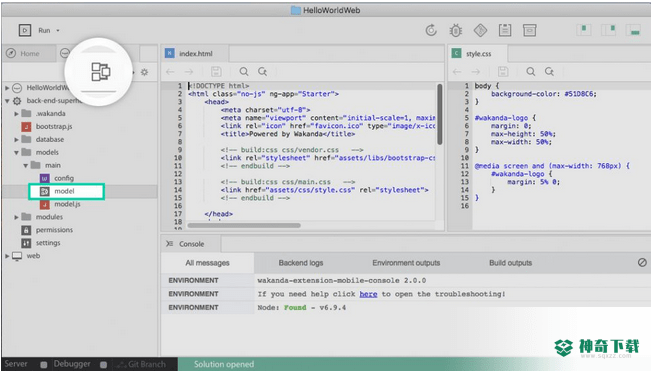Show Environment outputs in console
The height and width of the screenshot is (371, 652).
click(406, 263)
